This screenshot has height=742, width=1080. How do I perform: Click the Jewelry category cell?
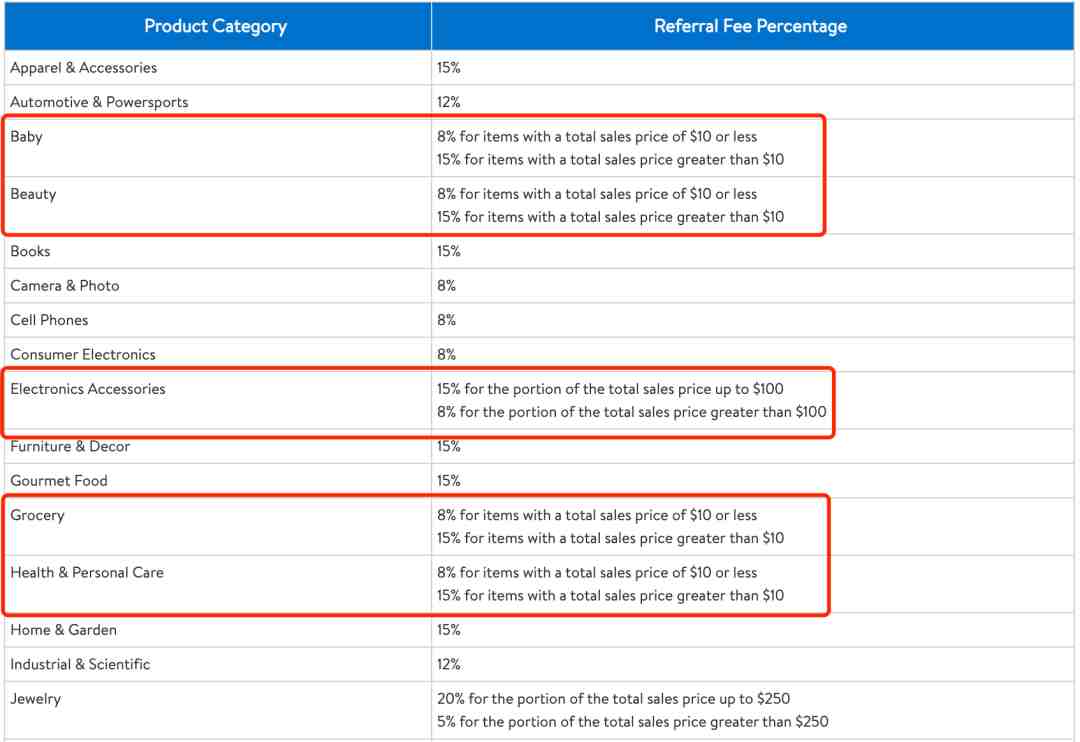(x=36, y=699)
